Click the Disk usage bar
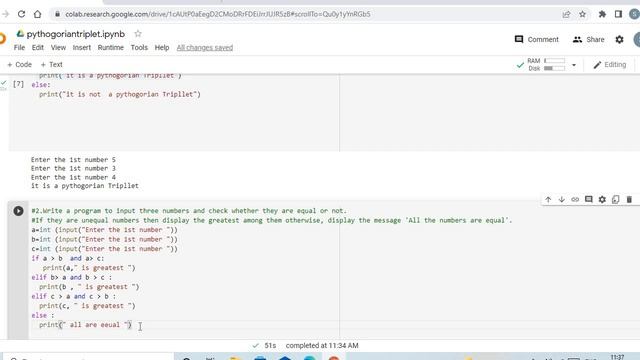 (555, 68)
